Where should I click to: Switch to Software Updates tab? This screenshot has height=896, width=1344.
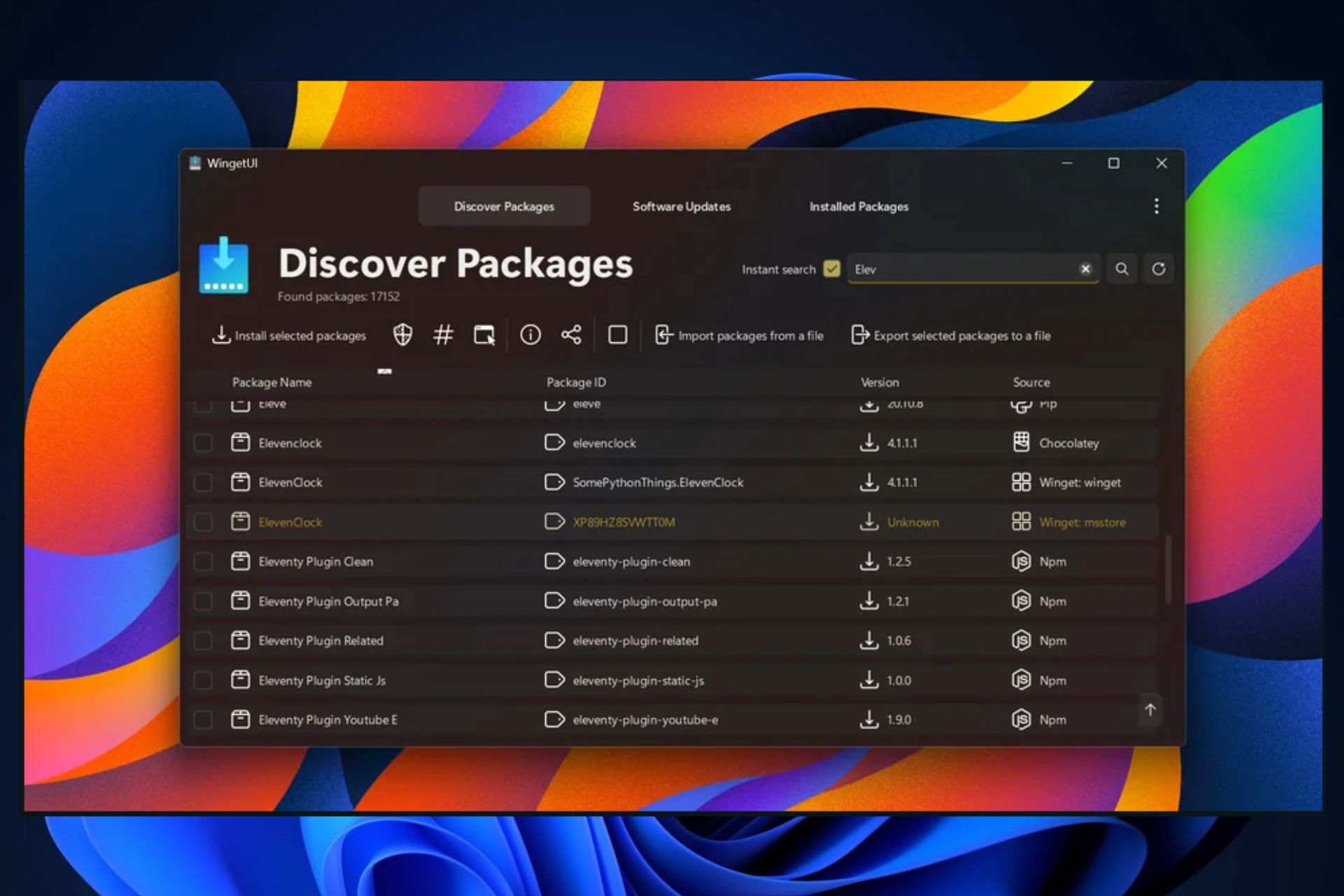681,206
